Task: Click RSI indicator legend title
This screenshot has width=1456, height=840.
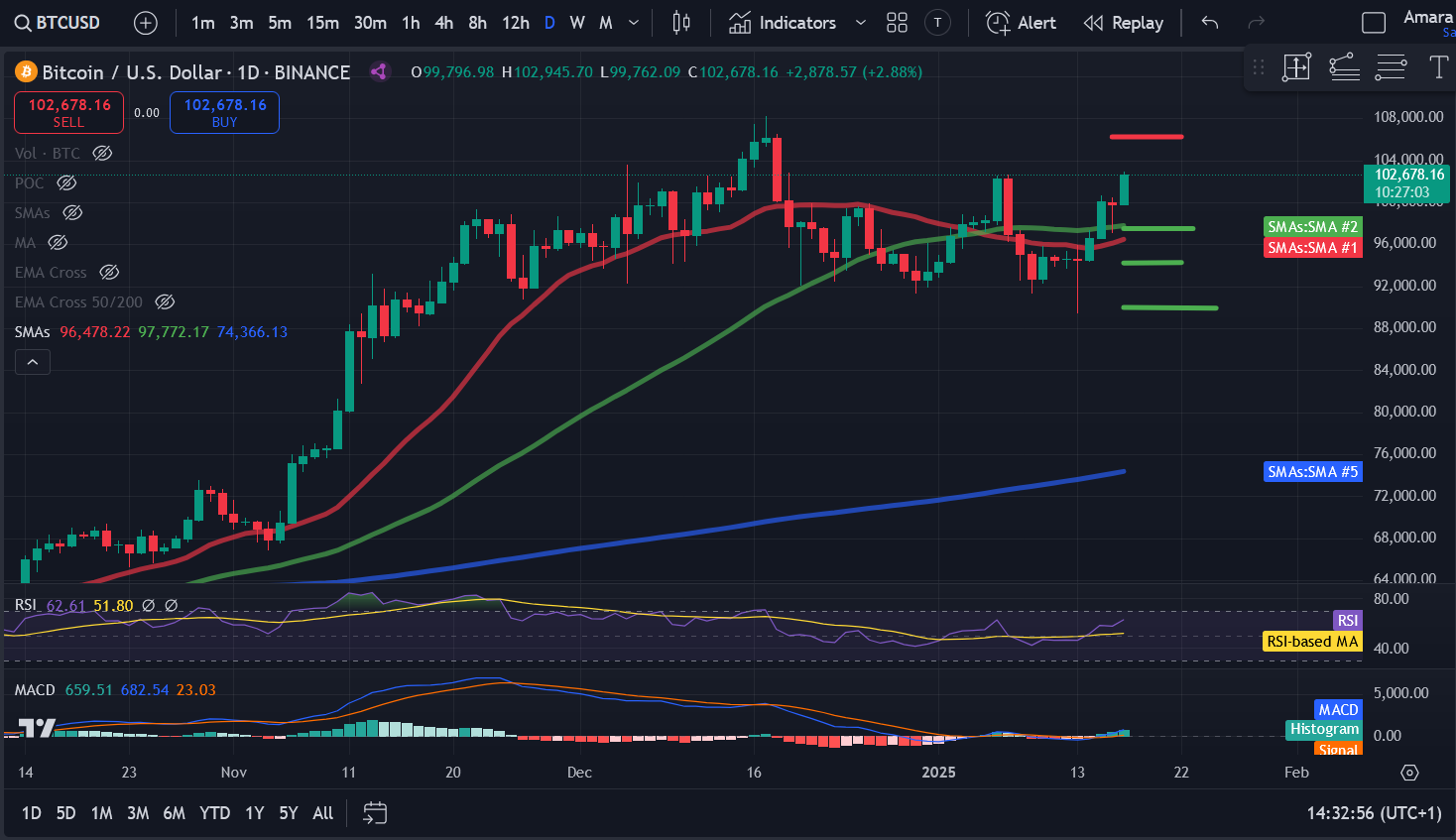Action: click(x=25, y=605)
